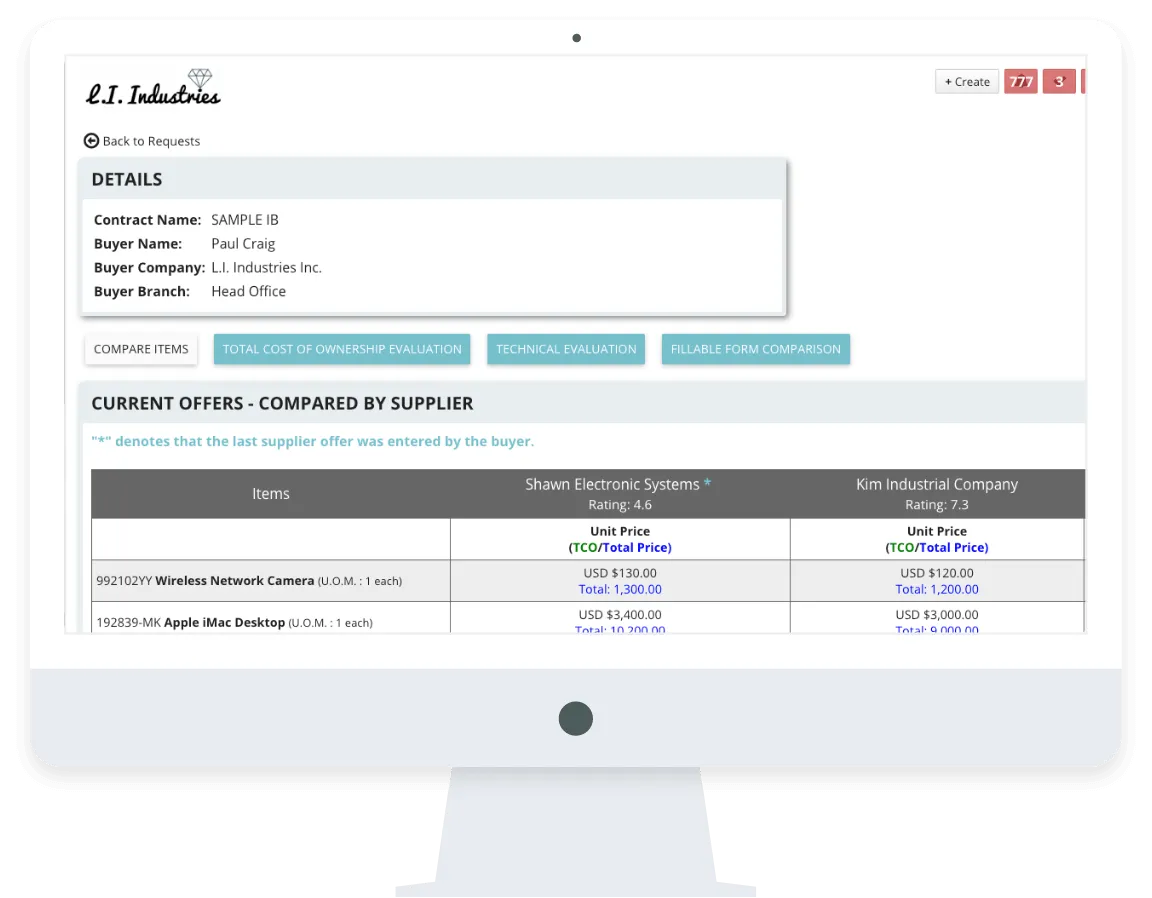Click the Items column header

tap(270, 494)
